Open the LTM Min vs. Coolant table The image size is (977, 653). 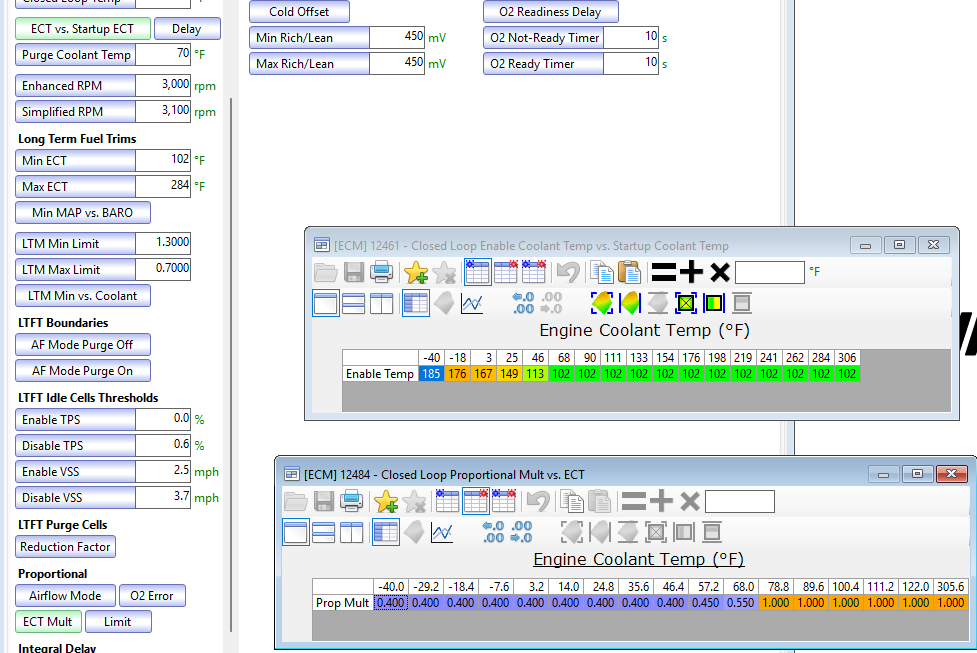tap(83, 296)
